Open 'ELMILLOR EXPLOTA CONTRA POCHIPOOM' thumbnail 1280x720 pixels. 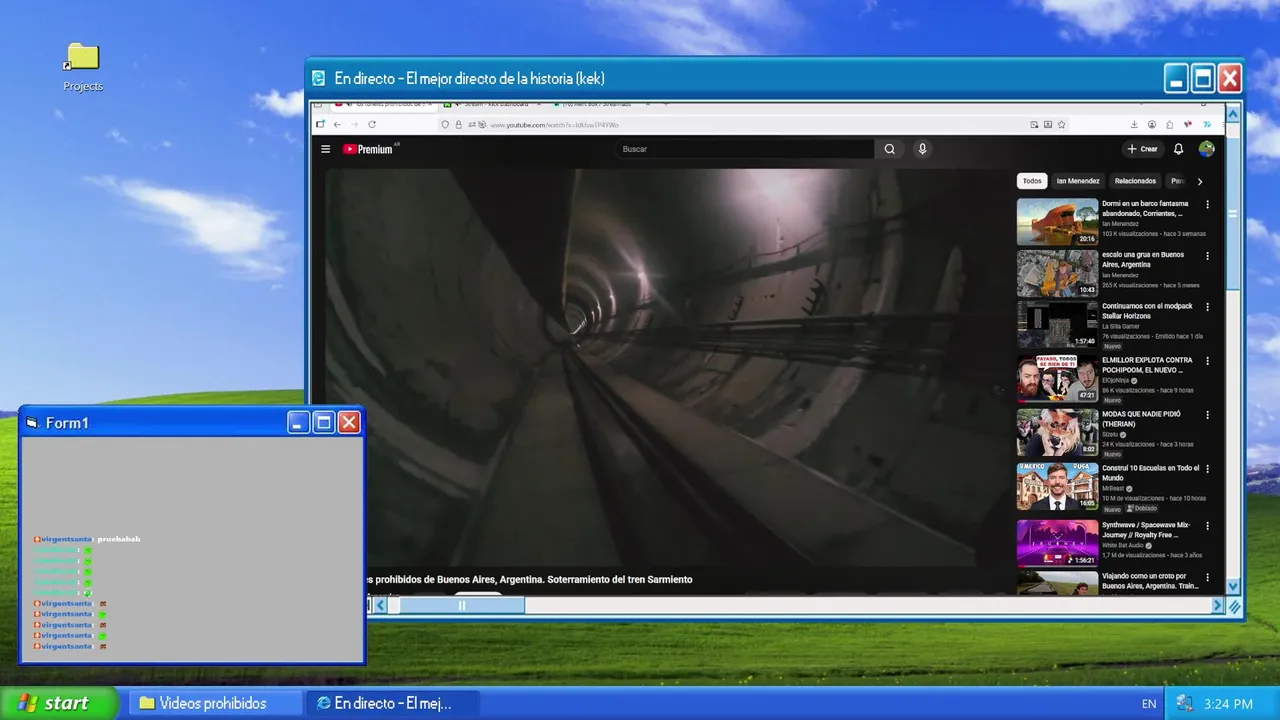[1057, 379]
